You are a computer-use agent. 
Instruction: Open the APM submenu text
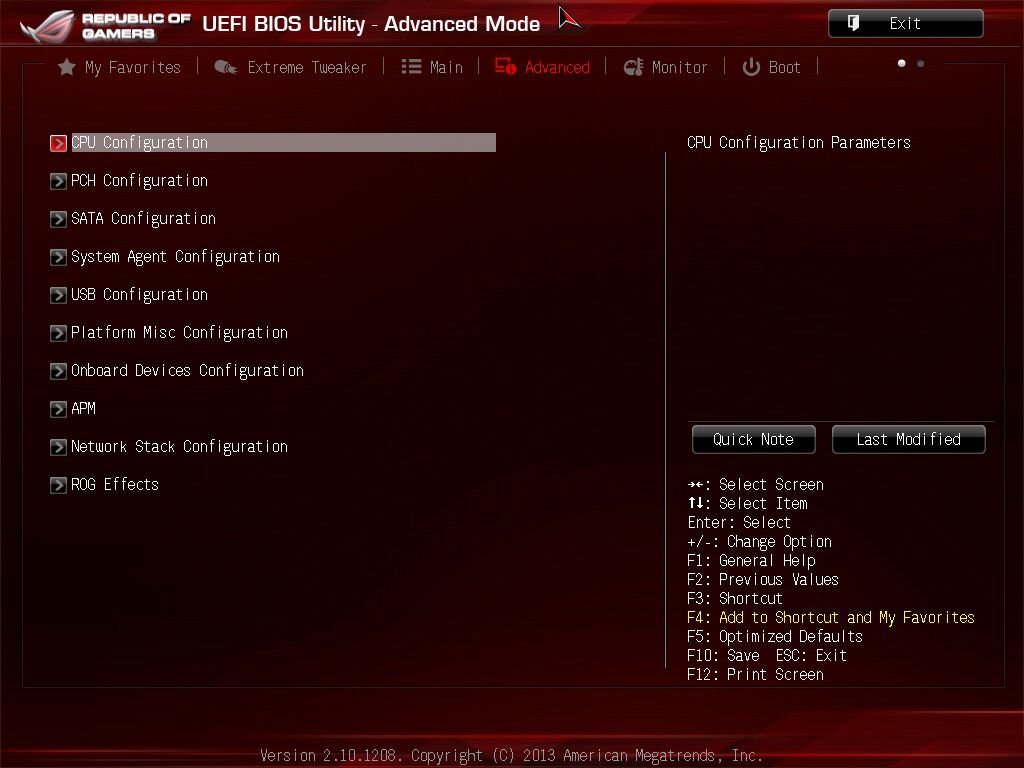(x=83, y=408)
